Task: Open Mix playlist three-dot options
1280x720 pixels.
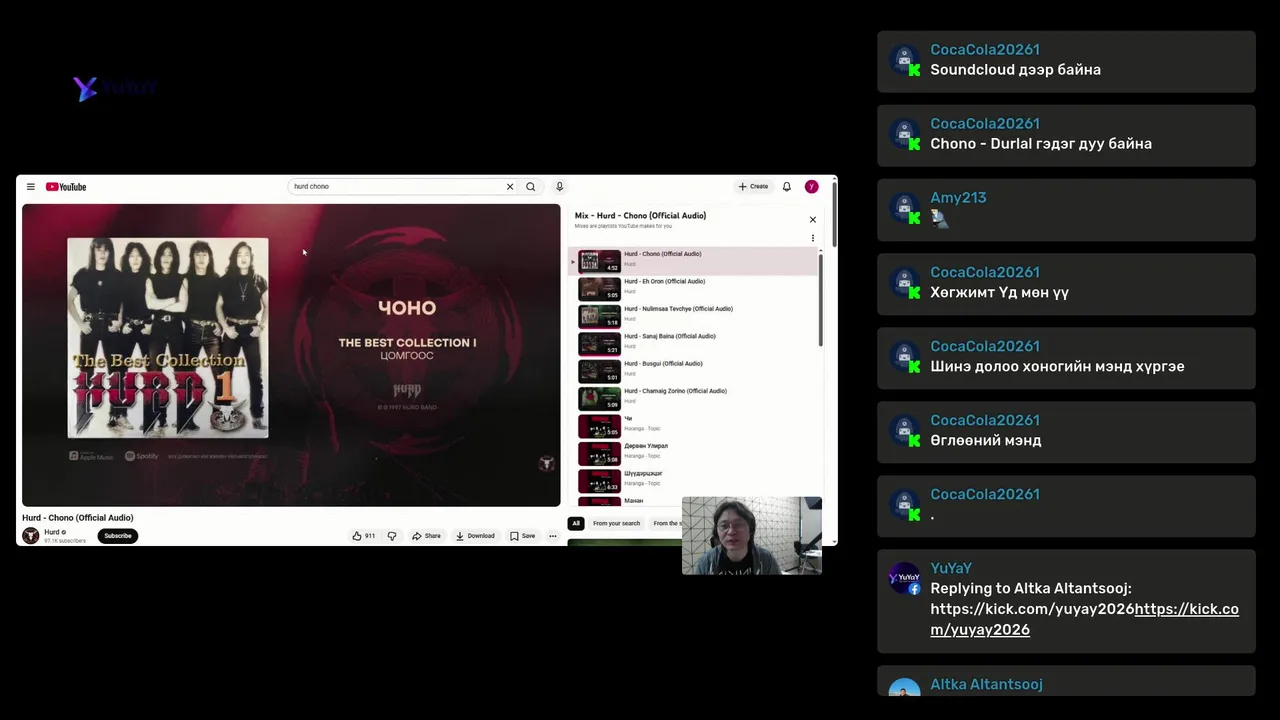Action: [x=813, y=238]
